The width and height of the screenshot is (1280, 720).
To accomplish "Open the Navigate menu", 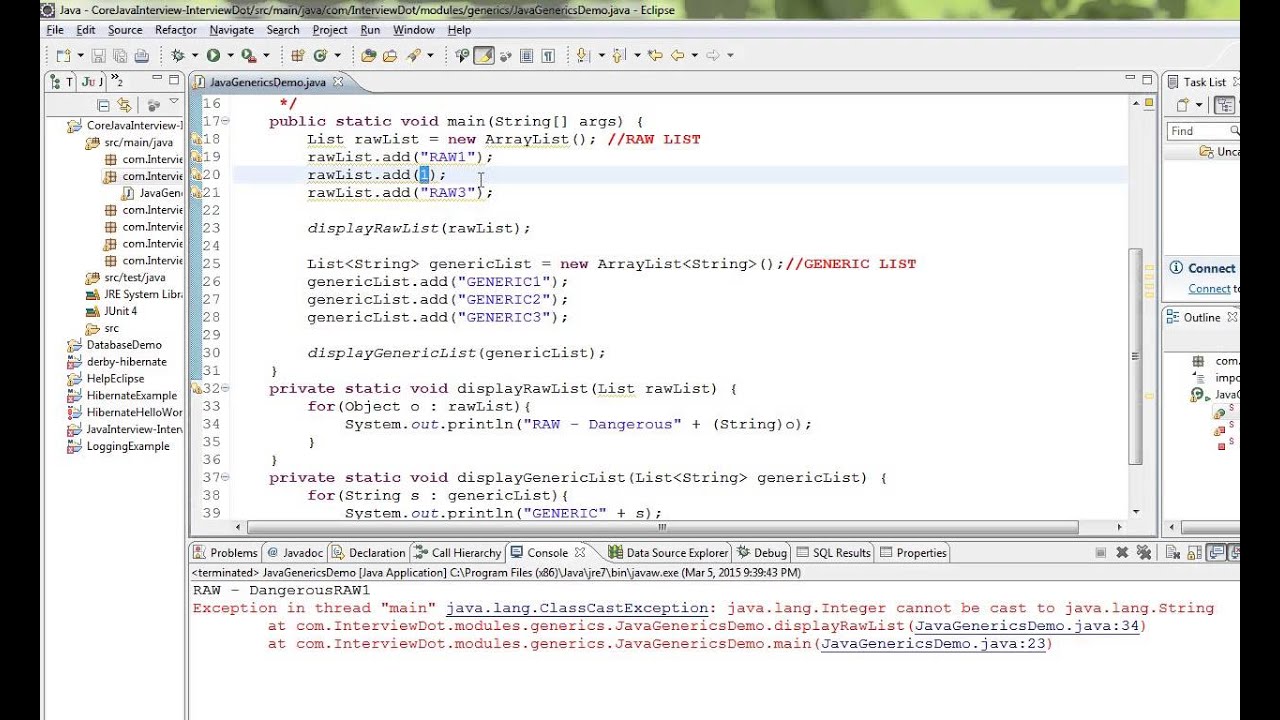I will pos(231,30).
